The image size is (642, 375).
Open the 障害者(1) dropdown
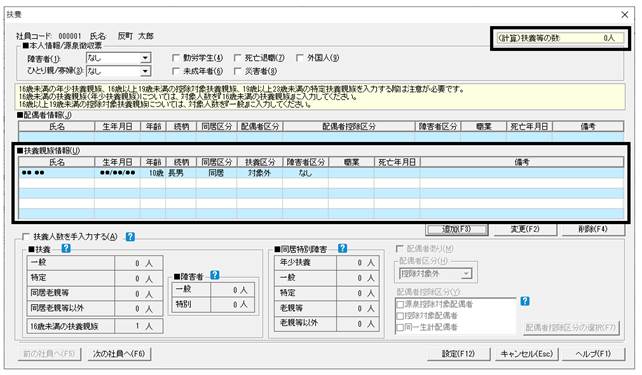pyautogui.click(x=145, y=58)
